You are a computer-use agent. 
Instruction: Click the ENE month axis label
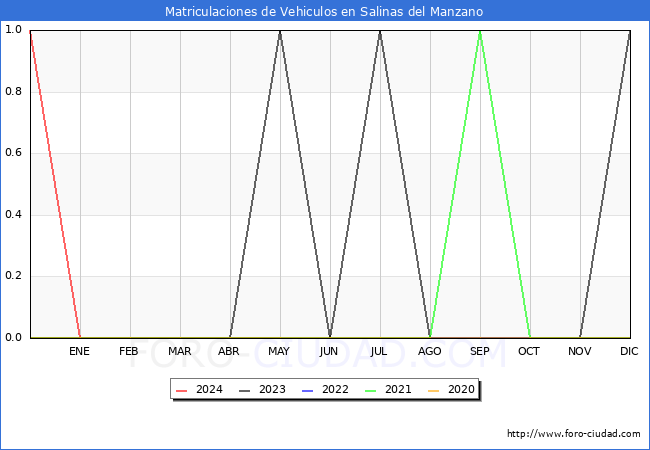pos(79,351)
